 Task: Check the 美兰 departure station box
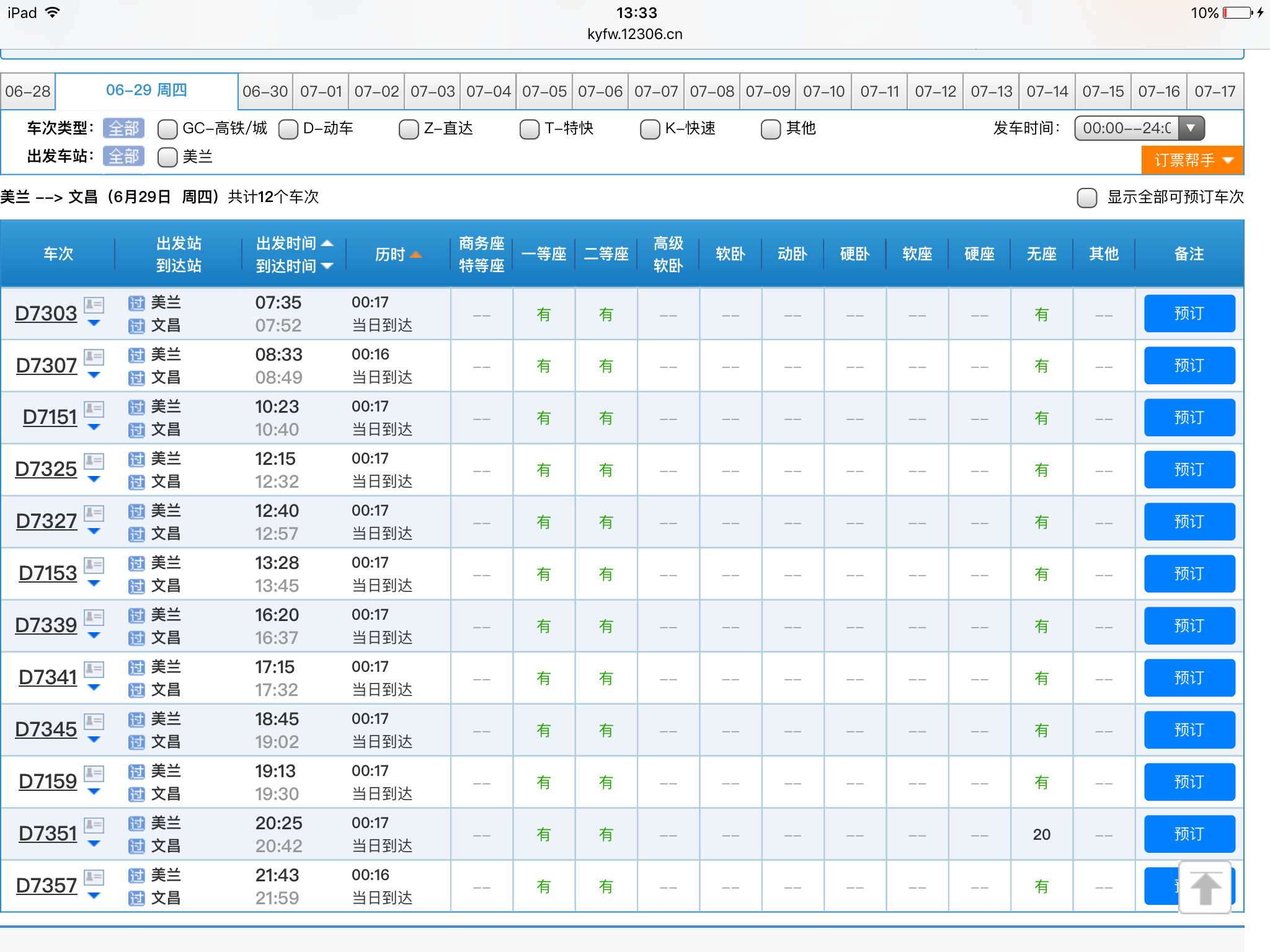point(167,157)
